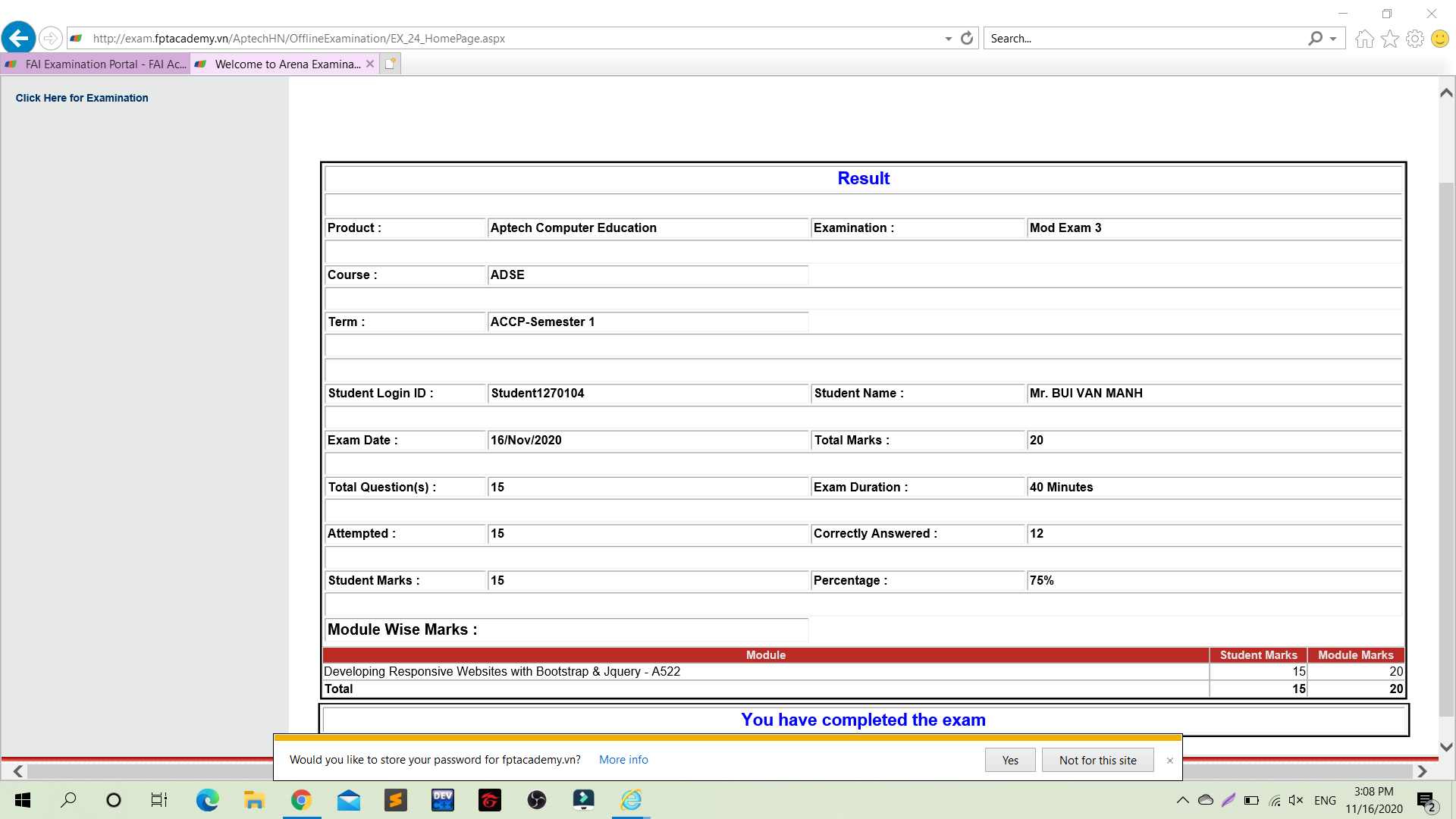Click the 'Module Marks' column header
Image resolution: width=1456 pixels, height=819 pixels.
[x=1356, y=655]
